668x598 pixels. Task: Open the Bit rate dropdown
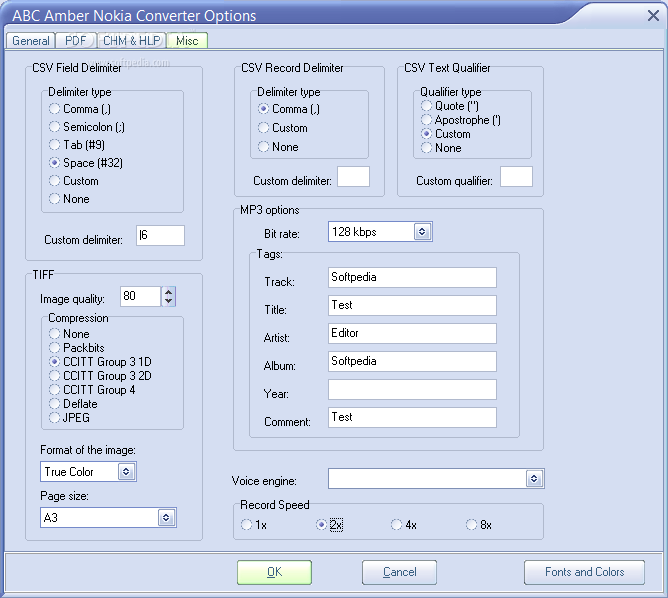(x=422, y=232)
